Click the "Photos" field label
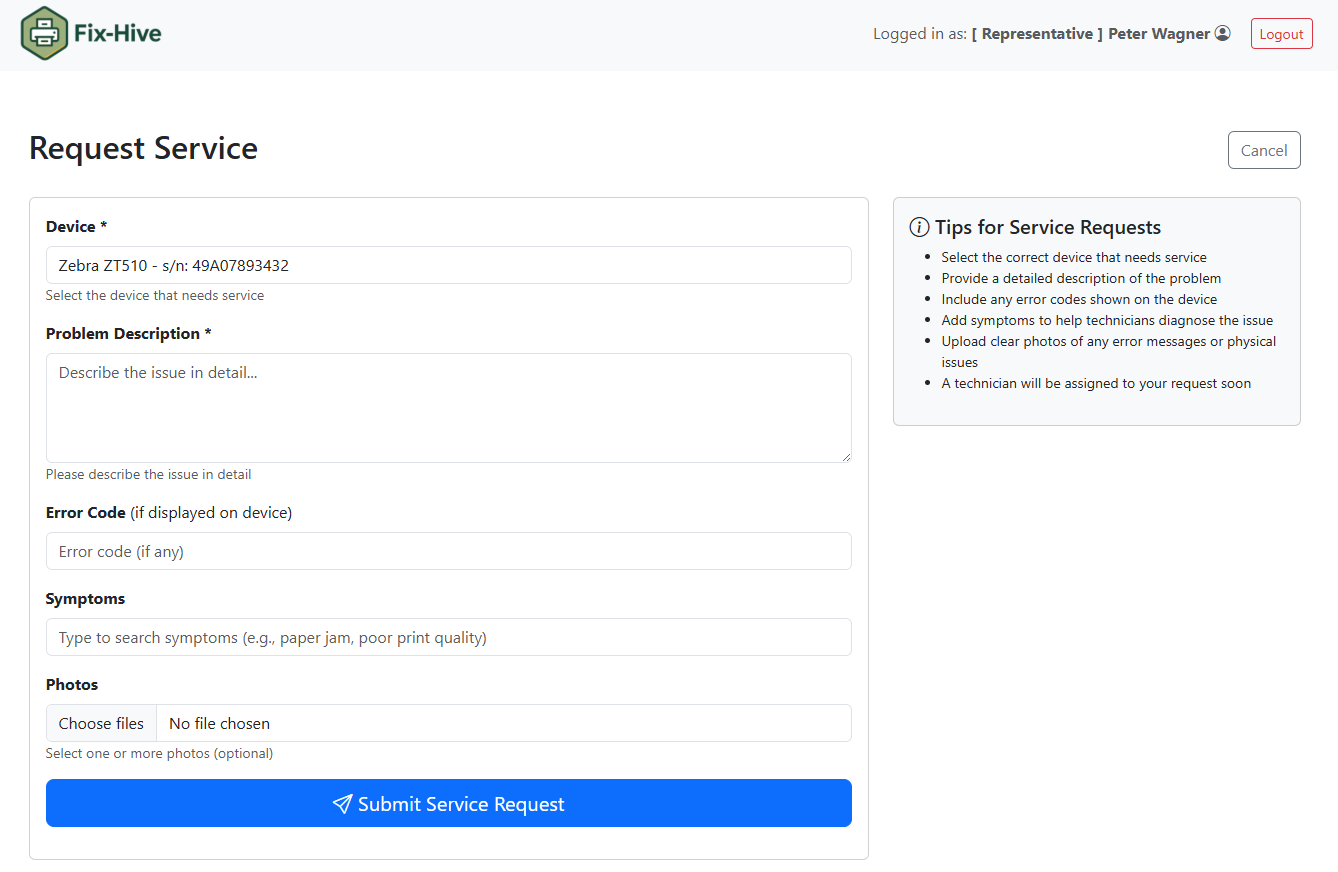 tap(72, 685)
